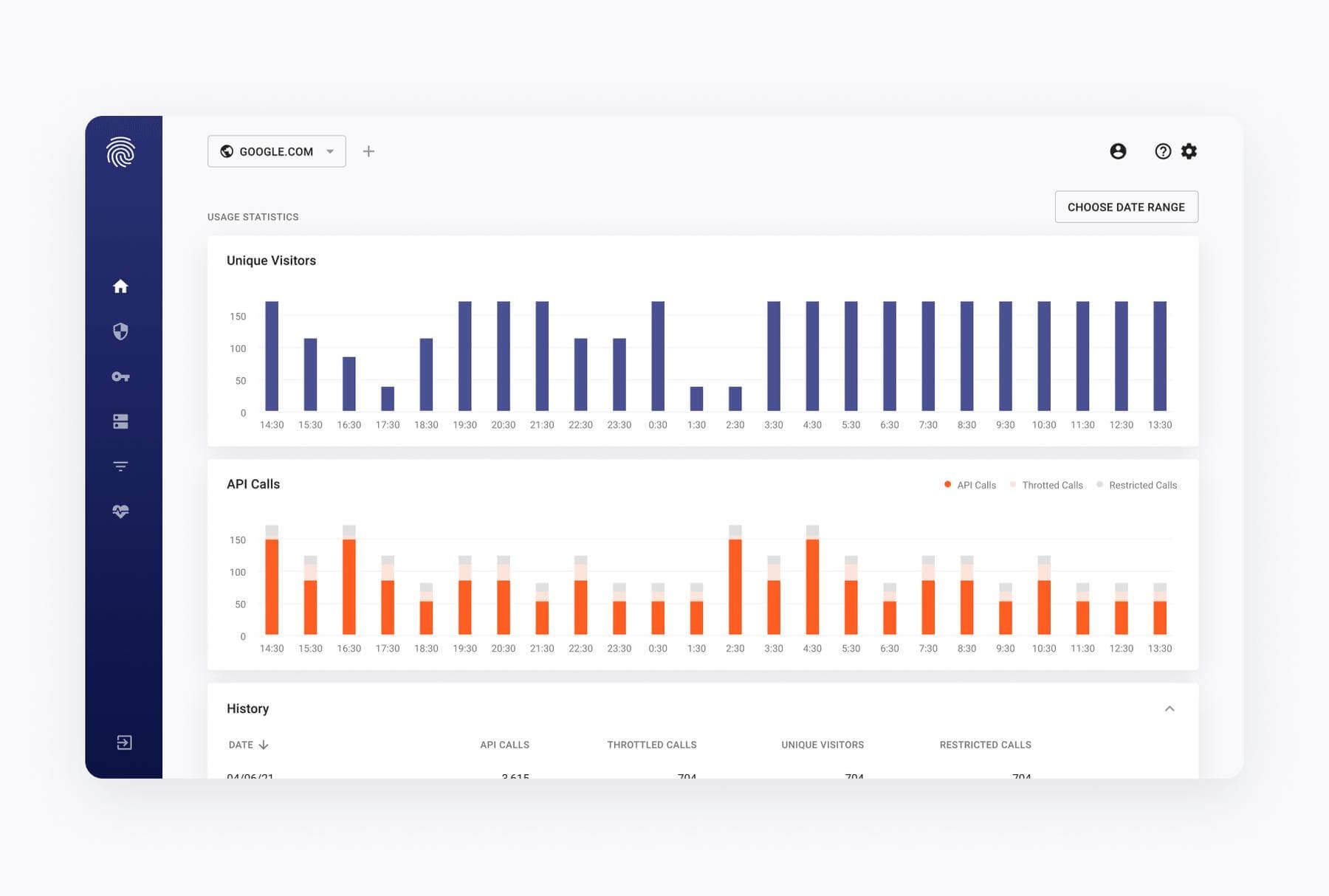This screenshot has height=896, width=1329.
Task: Open the user account icon
Action: coord(1118,151)
